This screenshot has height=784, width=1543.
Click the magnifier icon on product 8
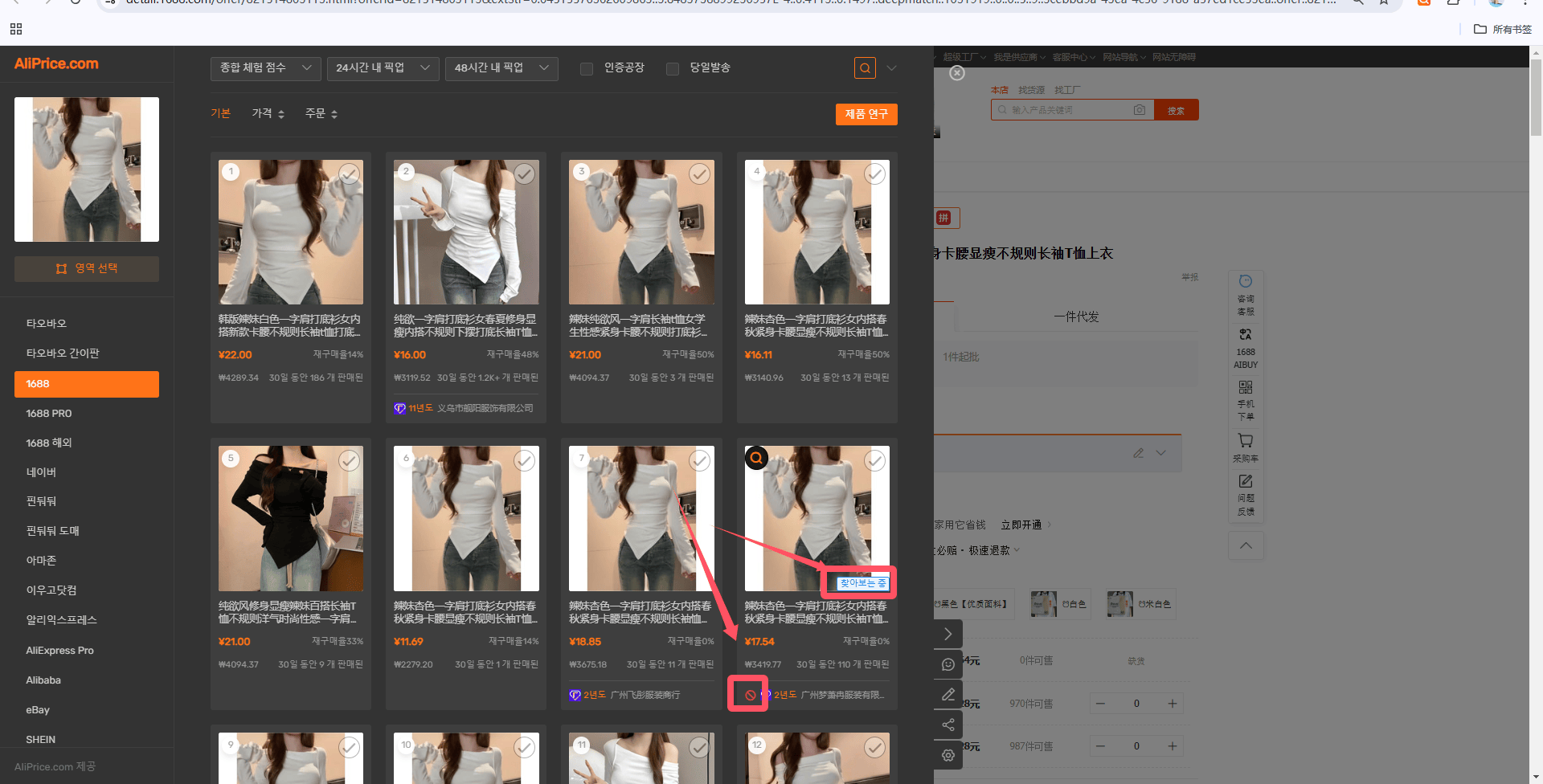pos(756,458)
